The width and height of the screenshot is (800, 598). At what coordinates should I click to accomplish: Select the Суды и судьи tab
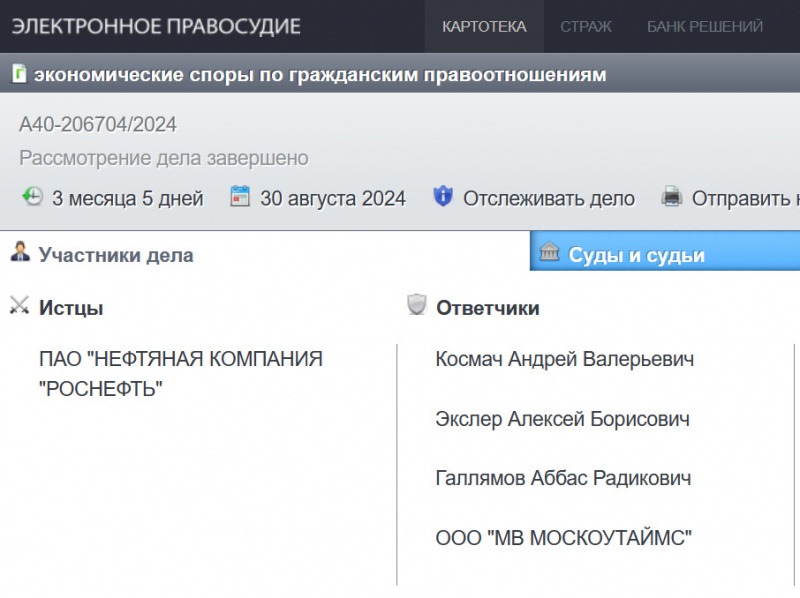636,255
